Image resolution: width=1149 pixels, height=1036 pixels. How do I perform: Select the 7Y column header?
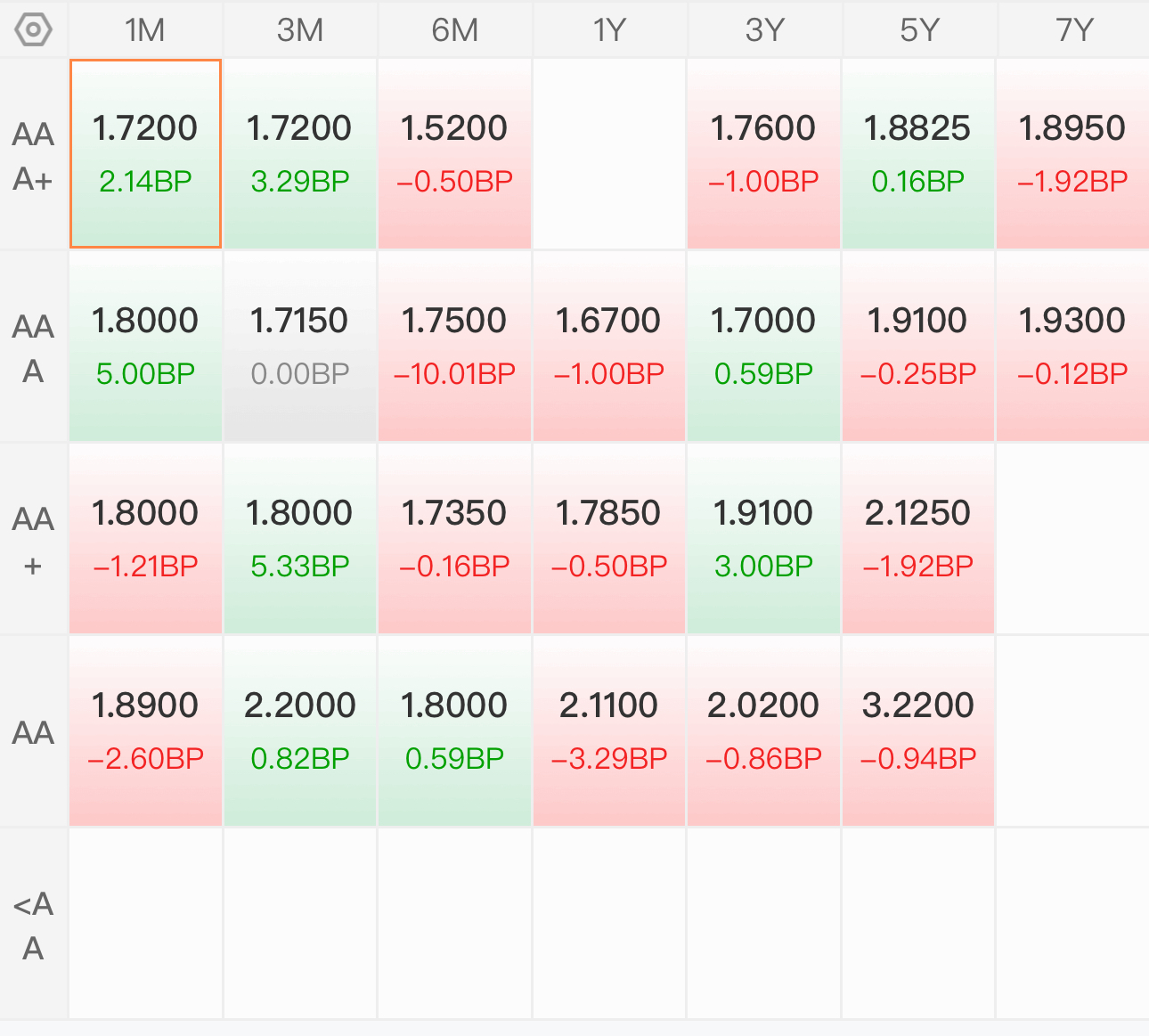1073,30
